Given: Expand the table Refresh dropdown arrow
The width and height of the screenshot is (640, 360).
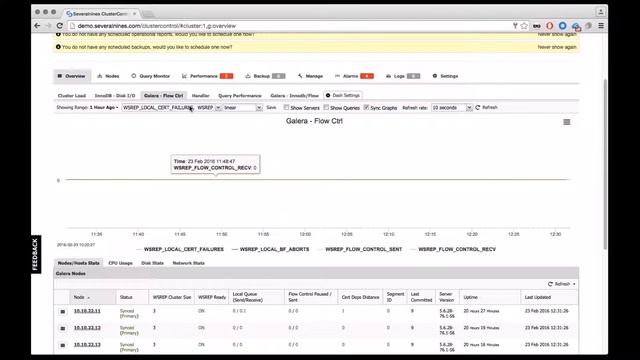Looking at the screenshot, I should click(x=574, y=284).
